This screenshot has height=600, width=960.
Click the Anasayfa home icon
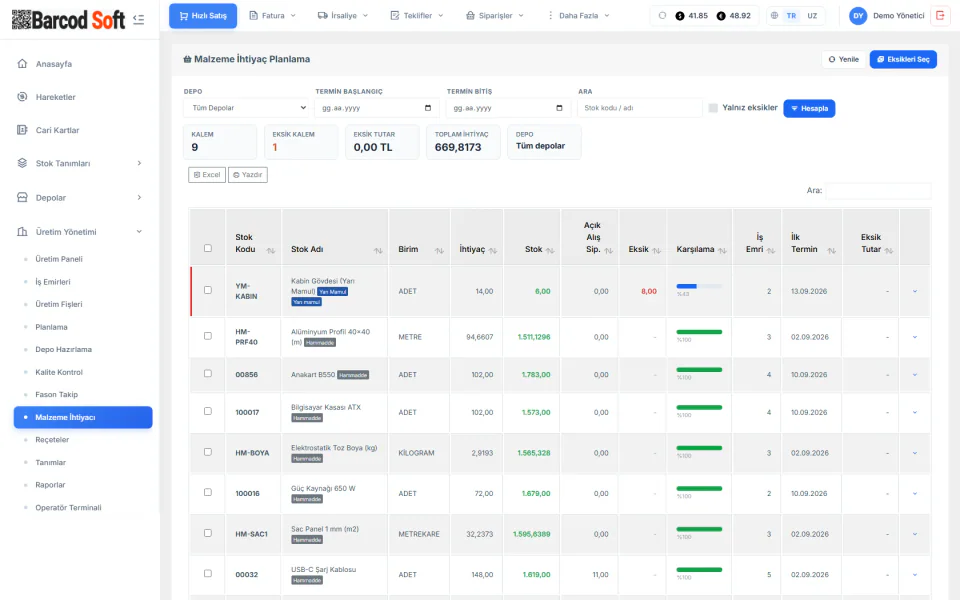pyautogui.click(x=23, y=64)
